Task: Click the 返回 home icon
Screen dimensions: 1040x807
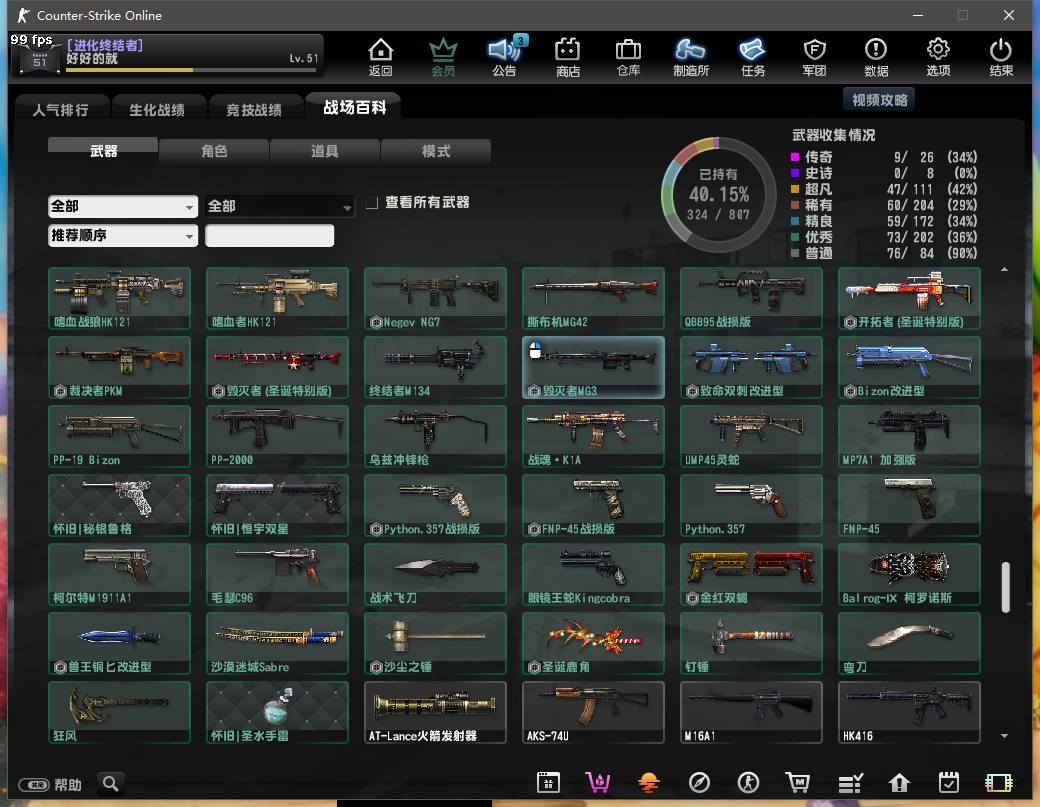Action: [x=380, y=56]
